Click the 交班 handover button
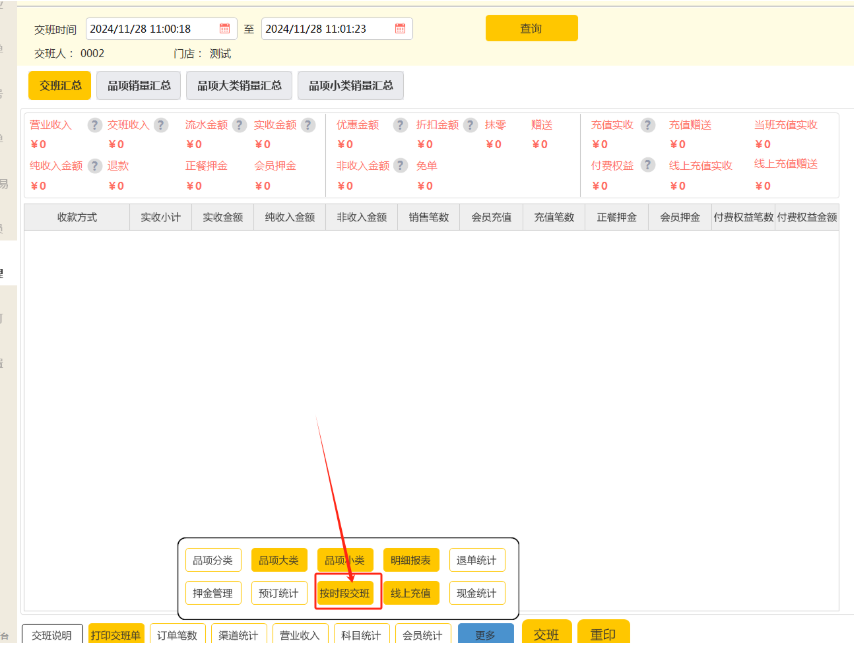Screen dimensions: 854x646 (x=546, y=633)
